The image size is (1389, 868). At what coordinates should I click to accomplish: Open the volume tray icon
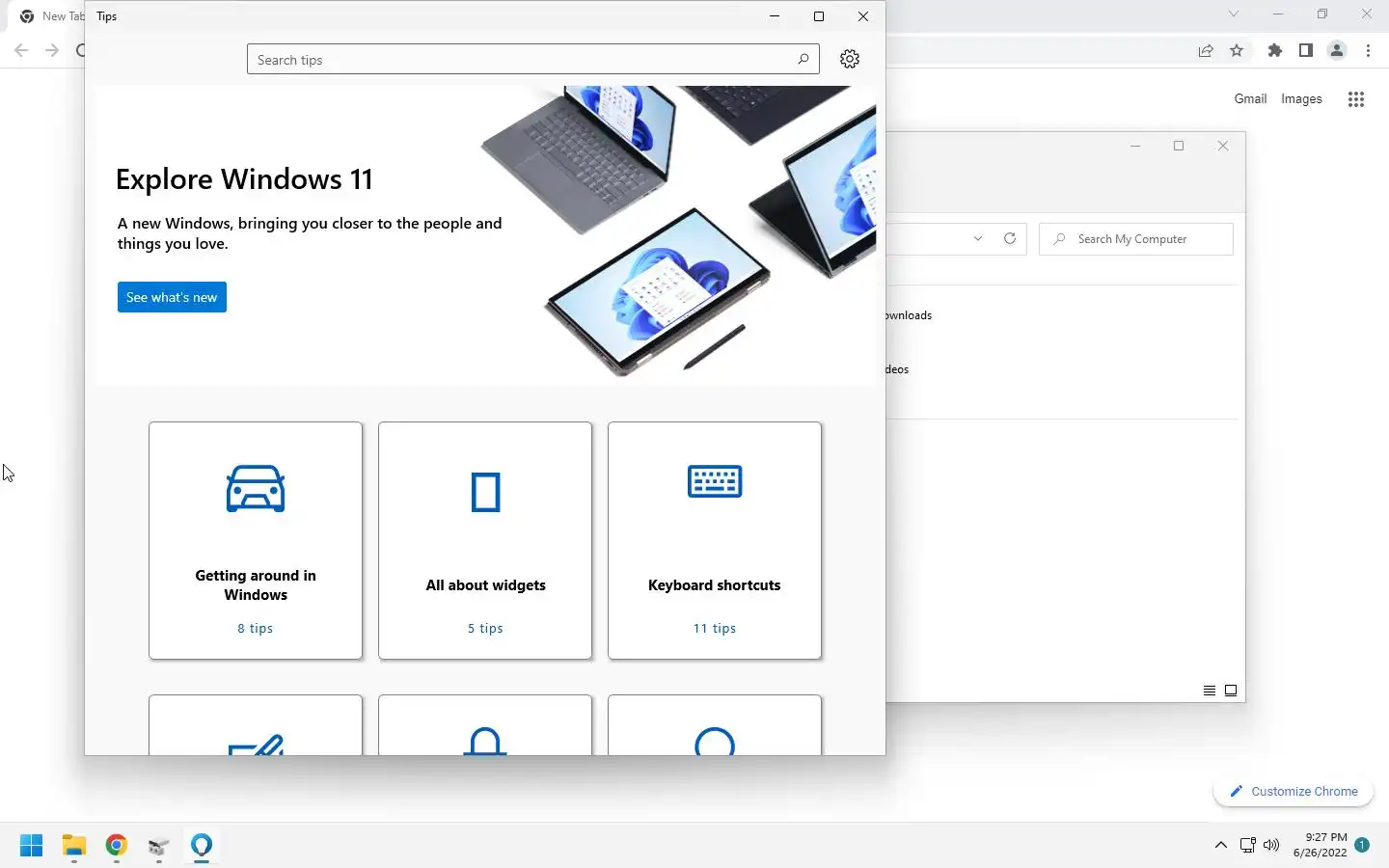click(1271, 845)
